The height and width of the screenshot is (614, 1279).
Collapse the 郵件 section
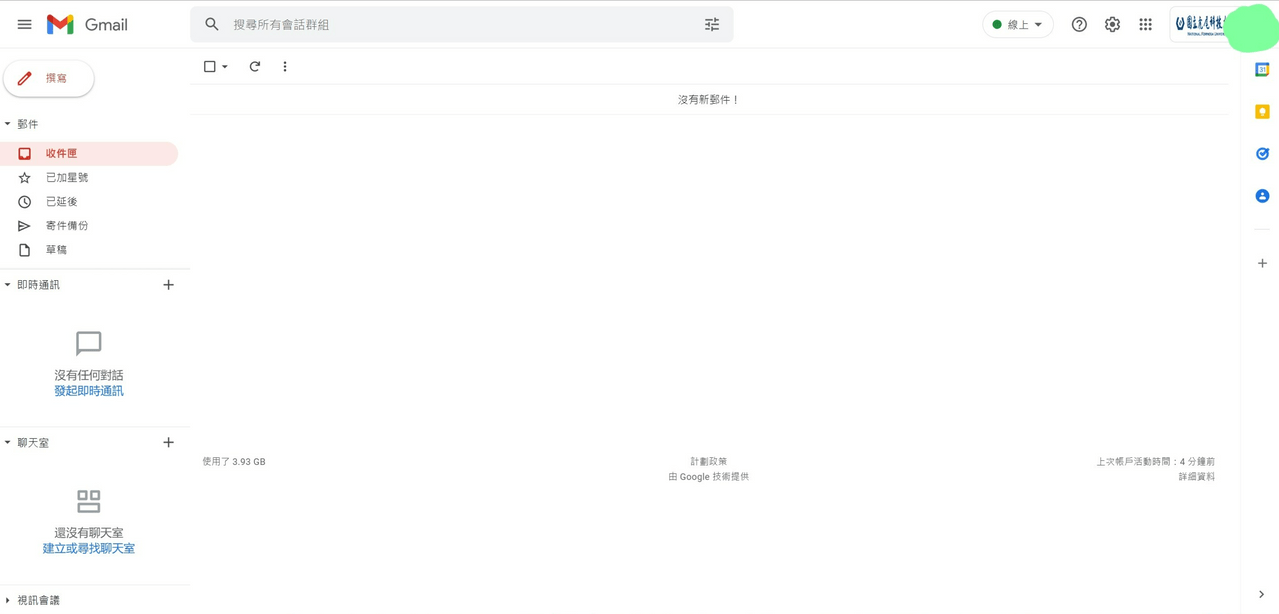[x=8, y=124]
